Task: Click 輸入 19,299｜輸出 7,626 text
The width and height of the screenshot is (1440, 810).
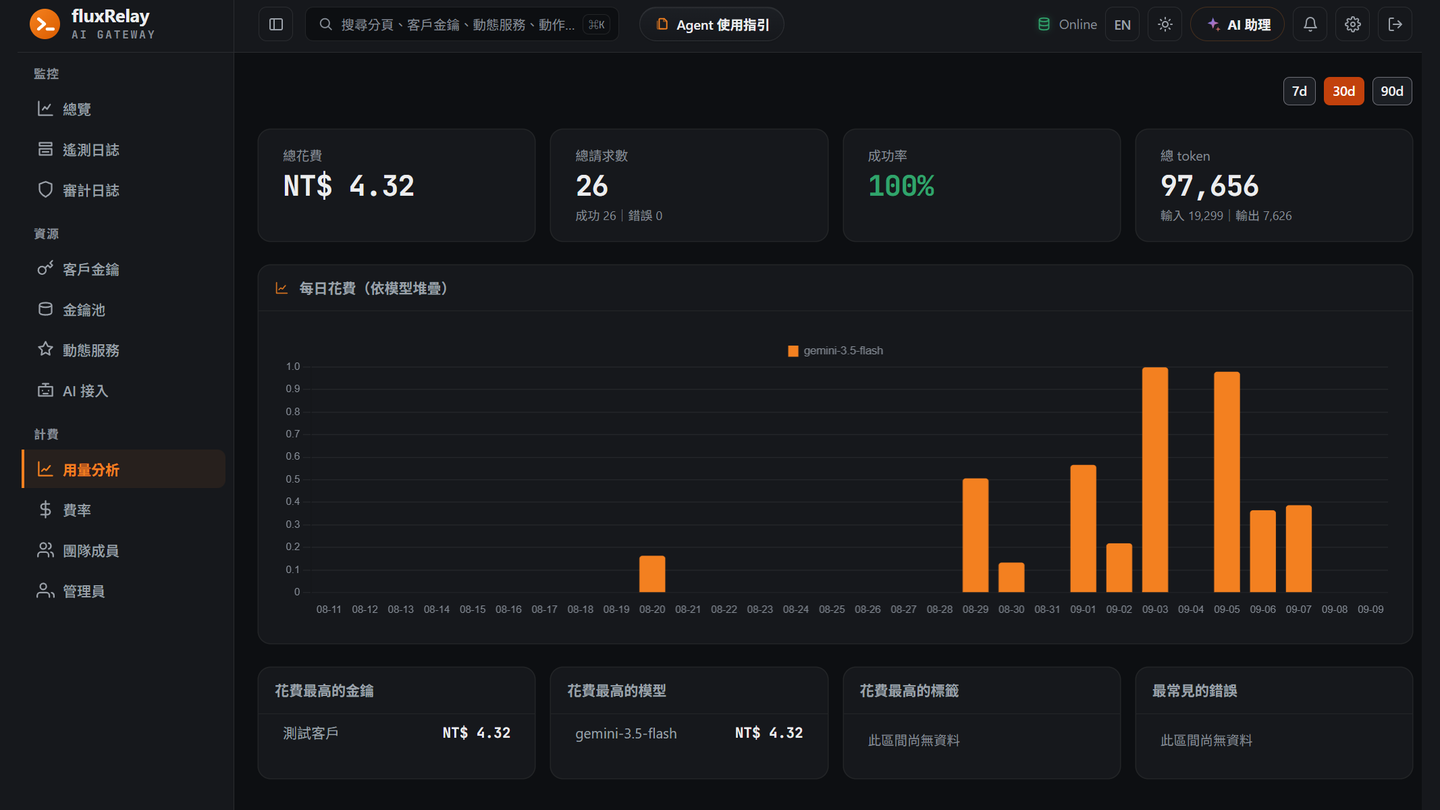Action: pos(1226,216)
